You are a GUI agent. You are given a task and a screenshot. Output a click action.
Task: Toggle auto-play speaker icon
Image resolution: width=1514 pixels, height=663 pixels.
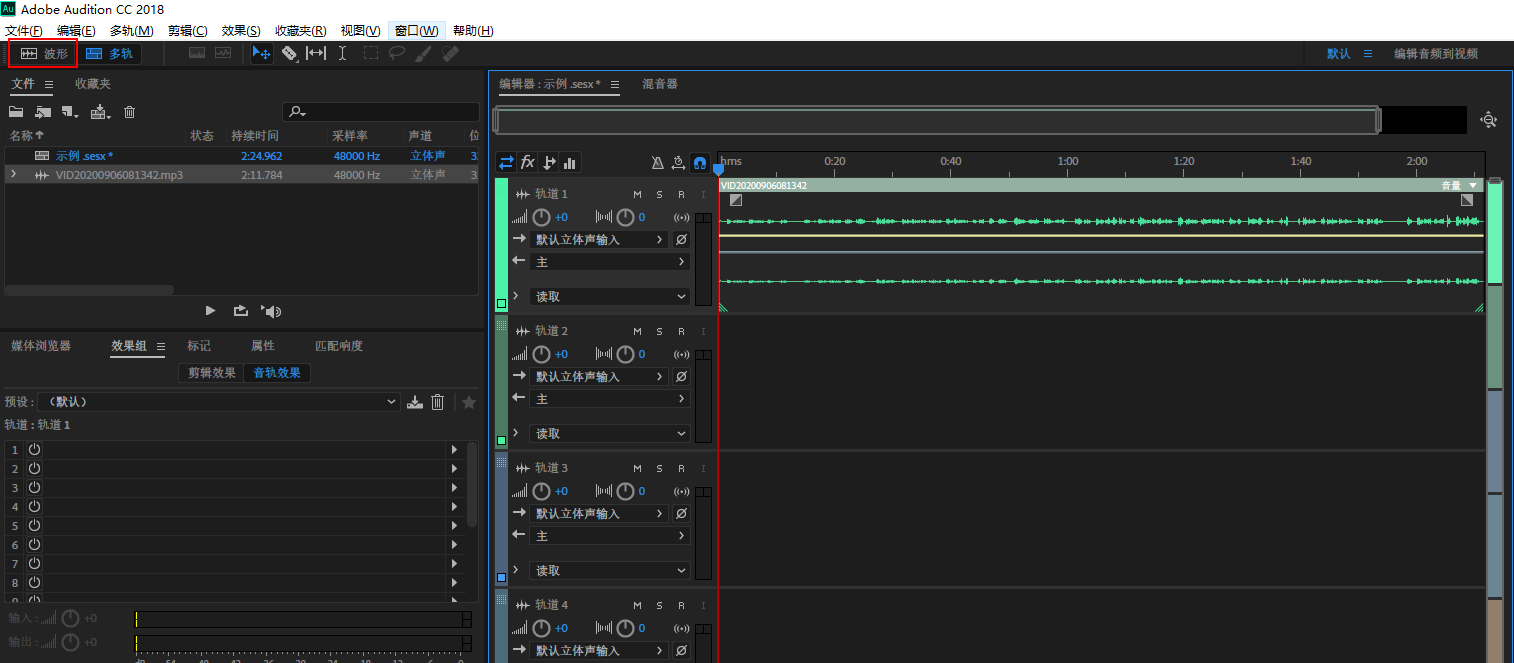pos(271,311)
